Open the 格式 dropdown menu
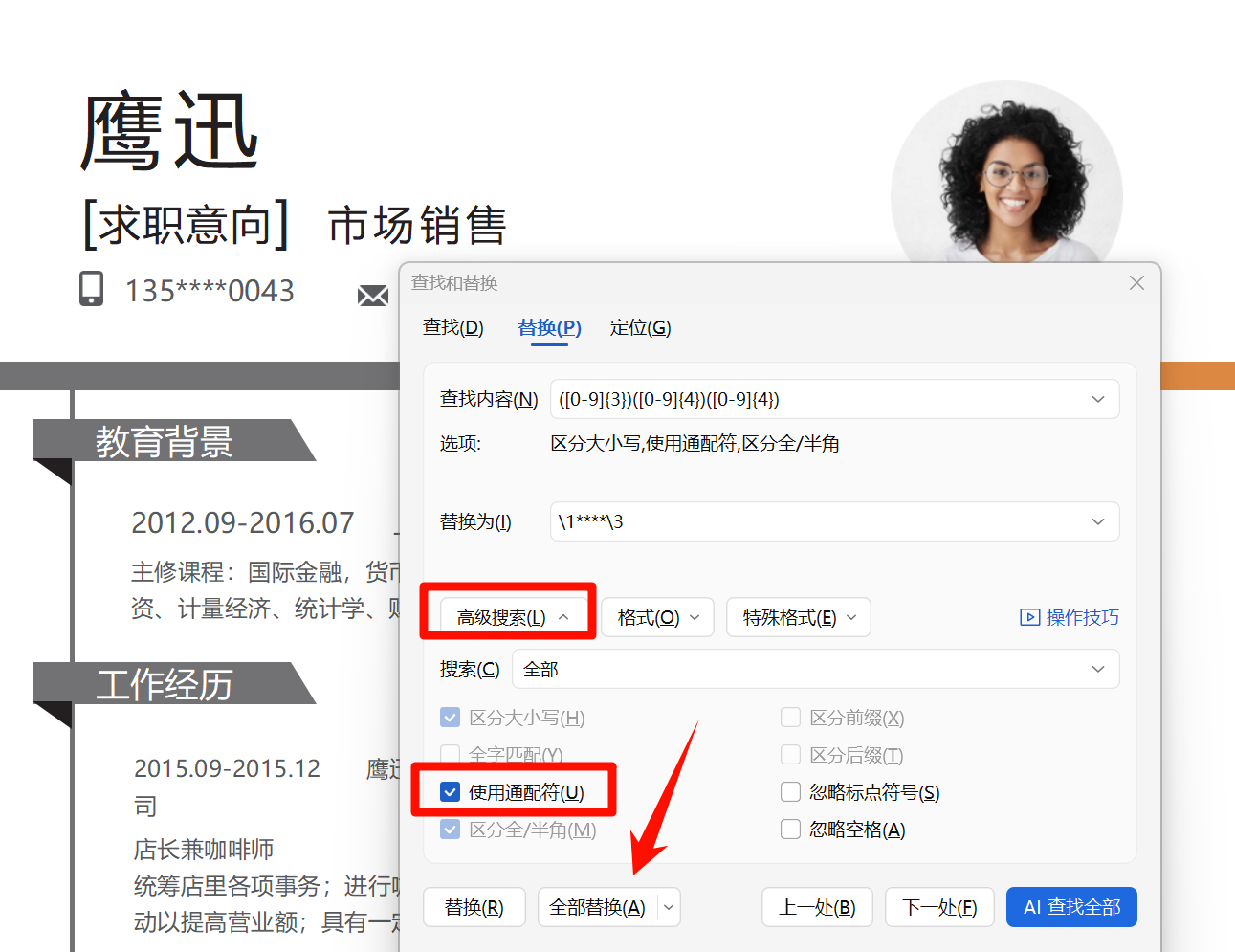The width and height of the screenshot is (1235, 952). click(x=657, y=617)
